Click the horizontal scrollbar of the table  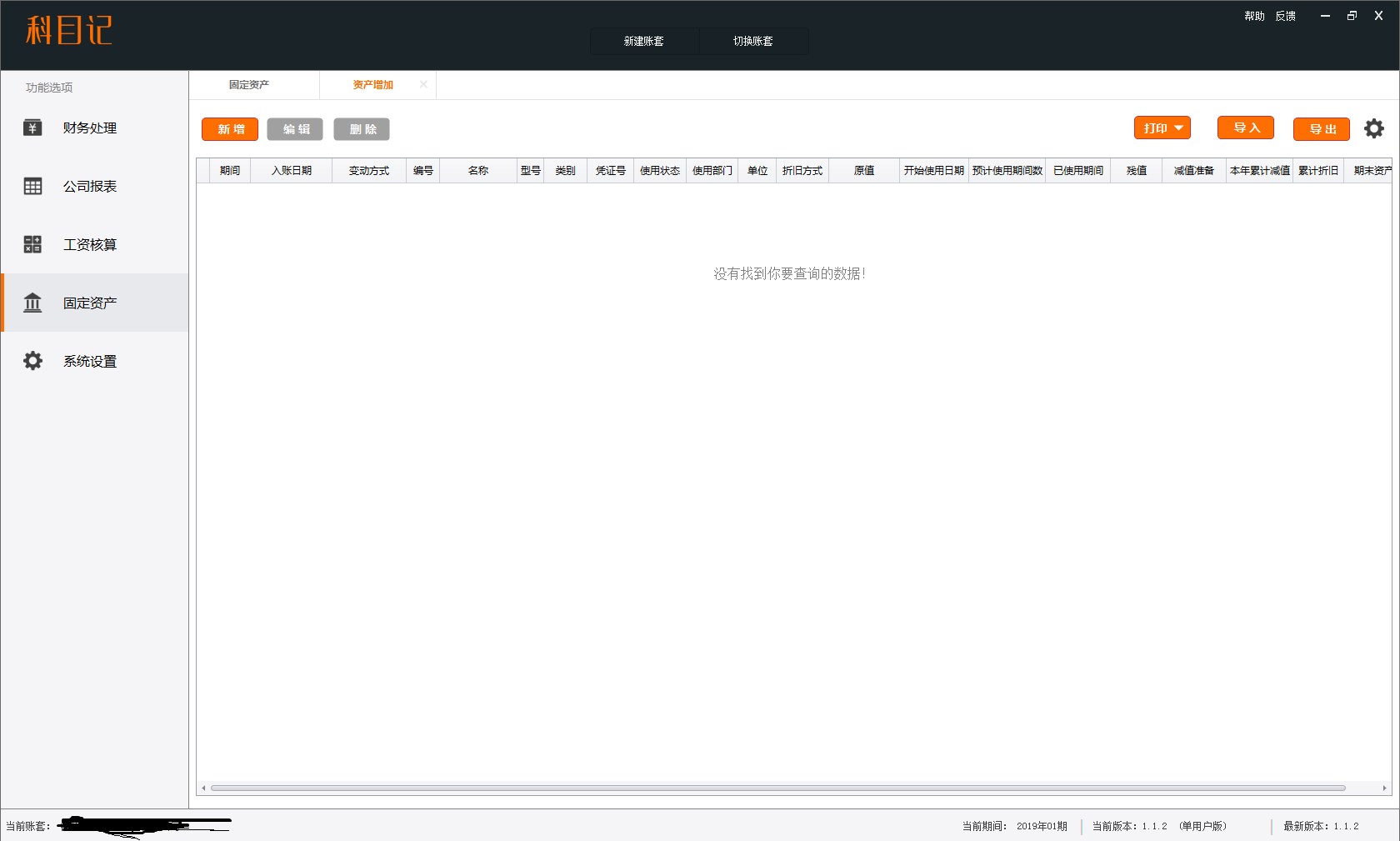pos(777,788)
